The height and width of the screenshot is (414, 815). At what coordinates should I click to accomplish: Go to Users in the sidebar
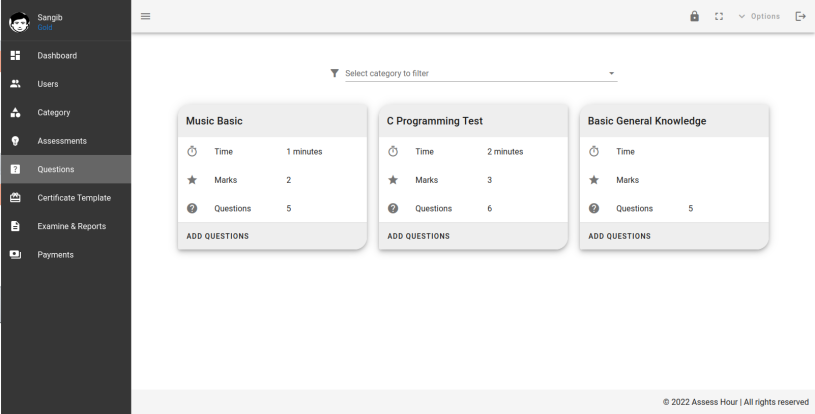coord(48,84)
